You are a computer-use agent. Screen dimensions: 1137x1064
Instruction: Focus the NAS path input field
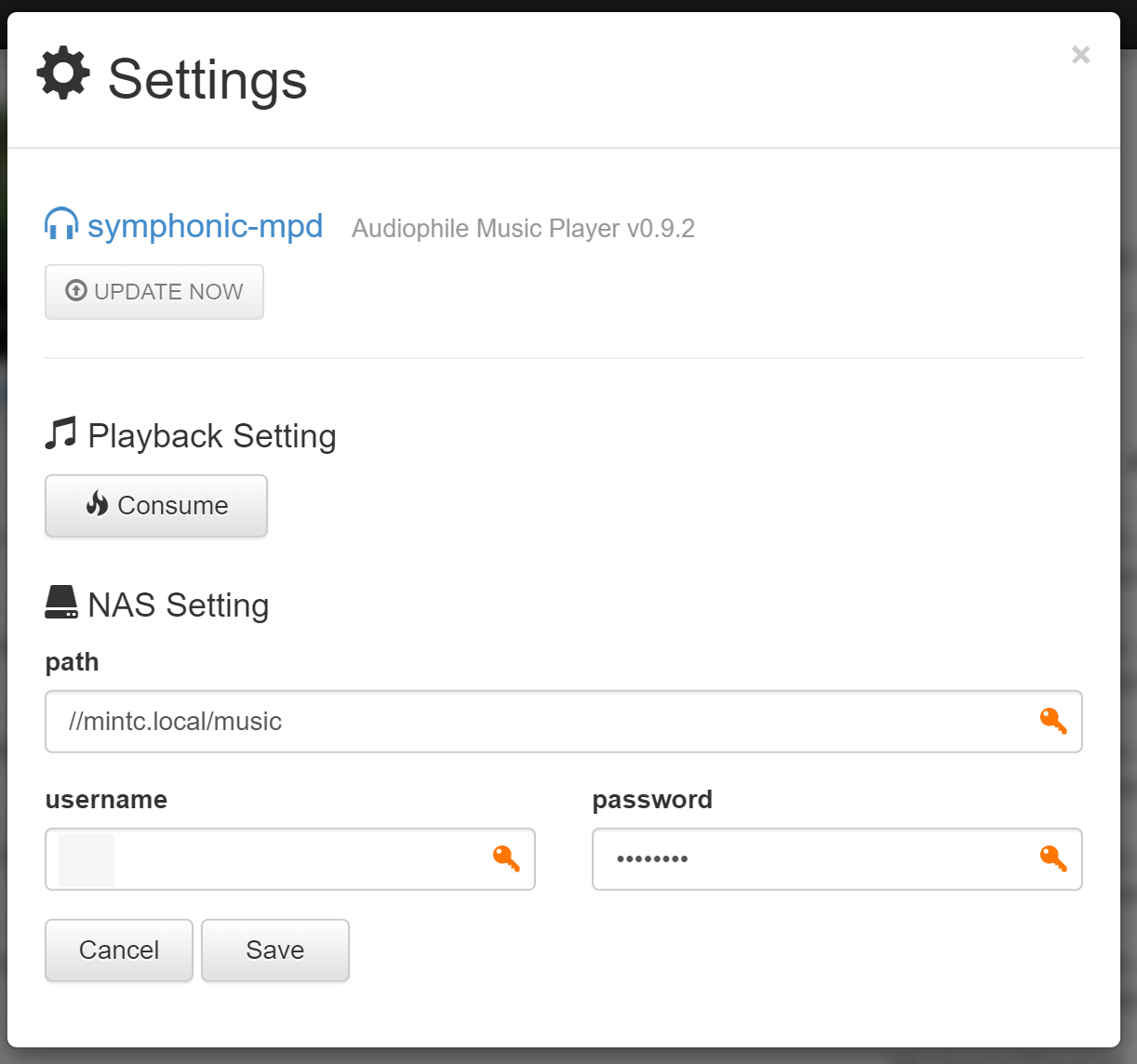tap(564, 722)
